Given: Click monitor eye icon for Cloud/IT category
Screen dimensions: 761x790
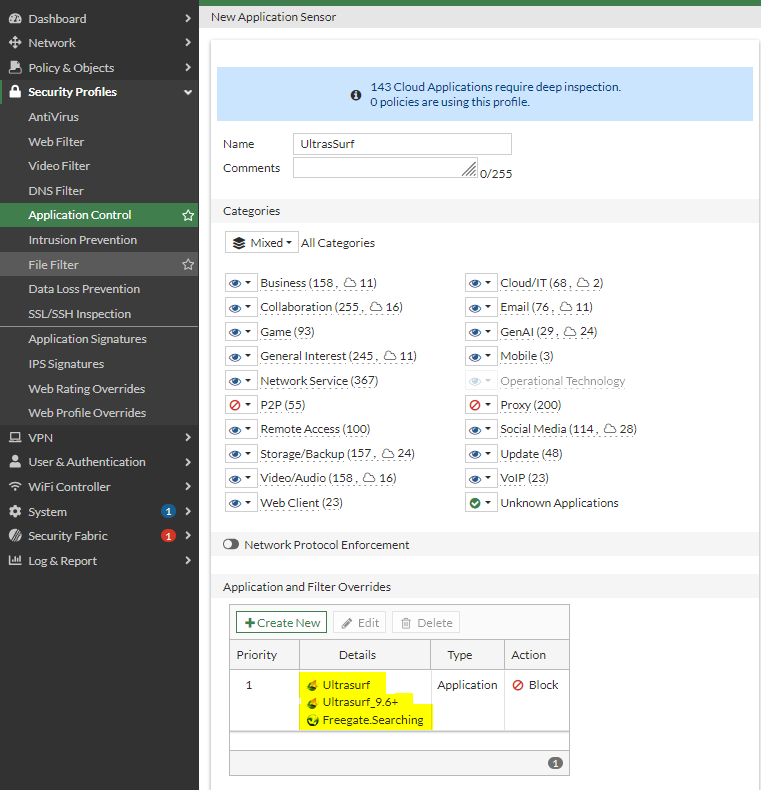Looking at the screenshot, I should coord(475,283).
